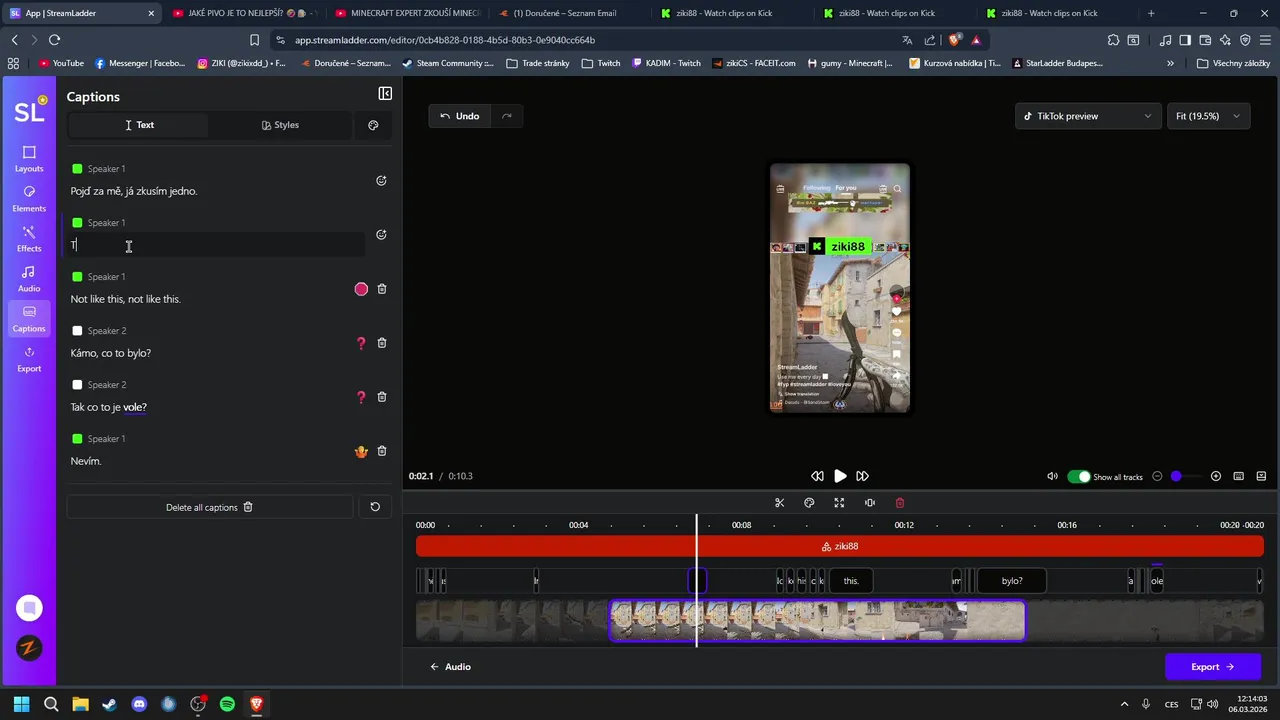Image resolution: width=1280 pixels, height=720 pixels.
Task: Switch to MINECRAFT EXPERT browser tab
Action: [407, 13]
